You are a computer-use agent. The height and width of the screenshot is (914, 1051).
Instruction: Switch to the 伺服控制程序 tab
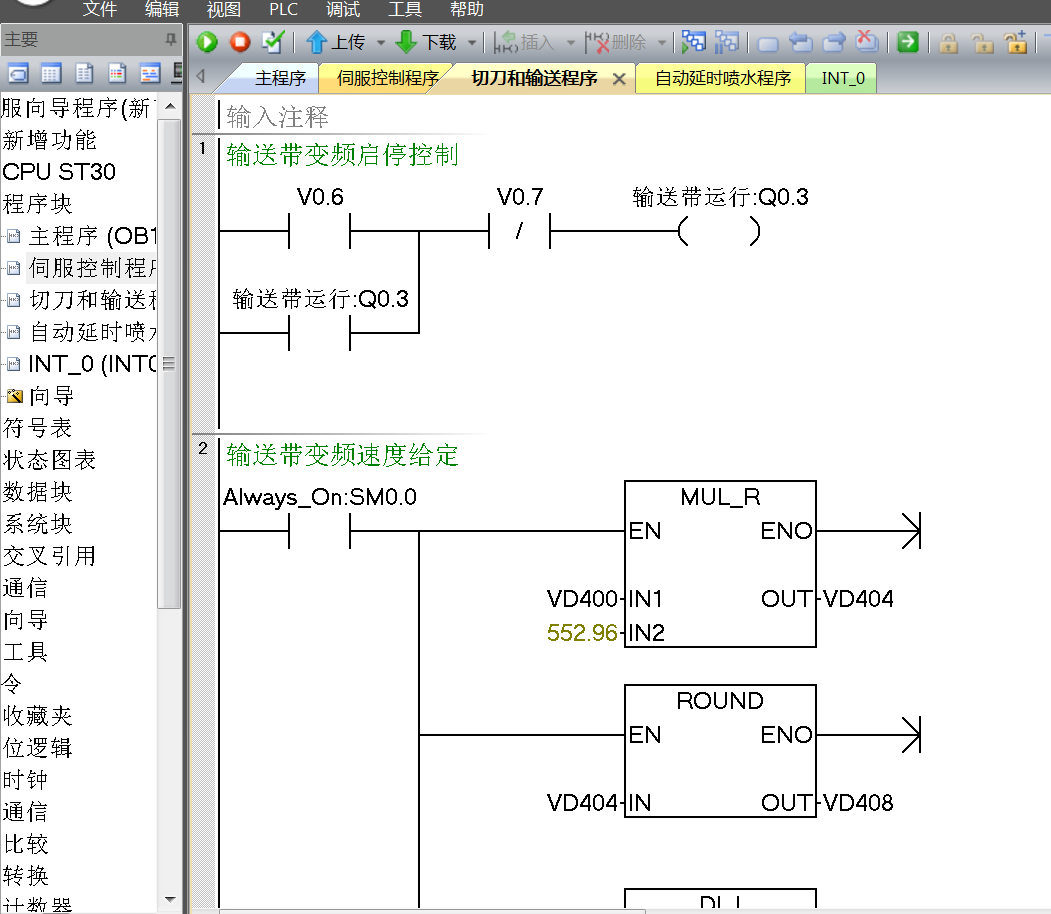pos(388,78)
